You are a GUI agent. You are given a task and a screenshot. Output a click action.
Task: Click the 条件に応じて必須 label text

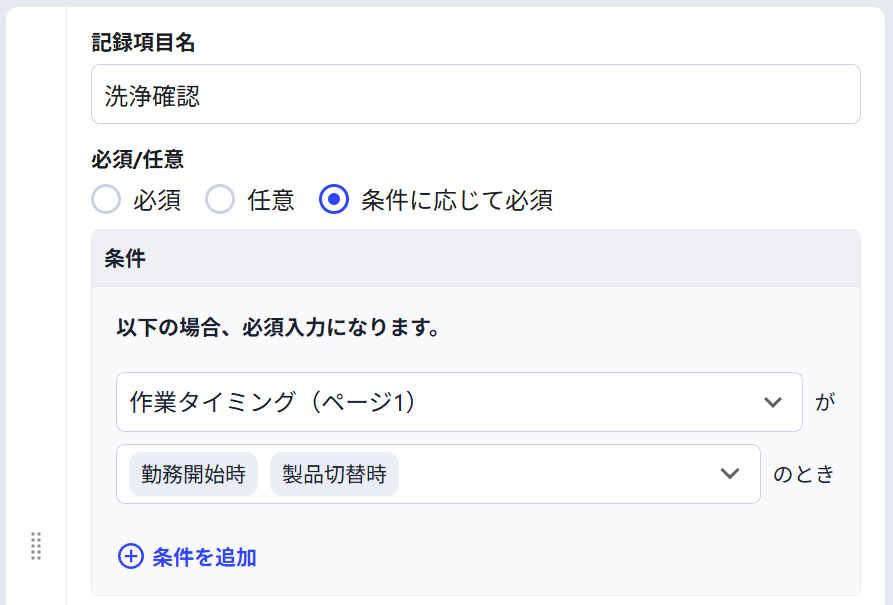tap(457, 200)
